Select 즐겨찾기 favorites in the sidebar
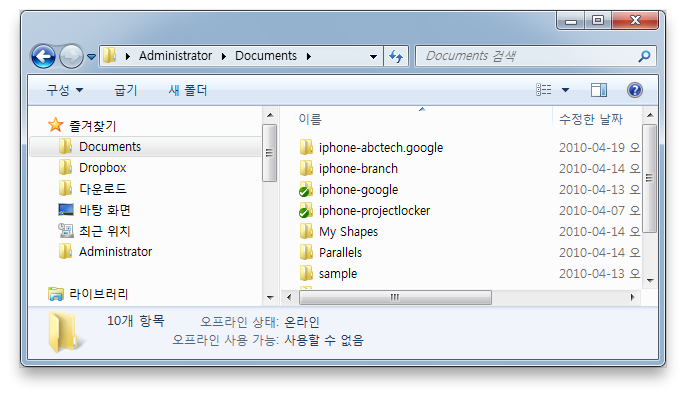Viewport: 686px width, 397px height. tap(93, 126)
